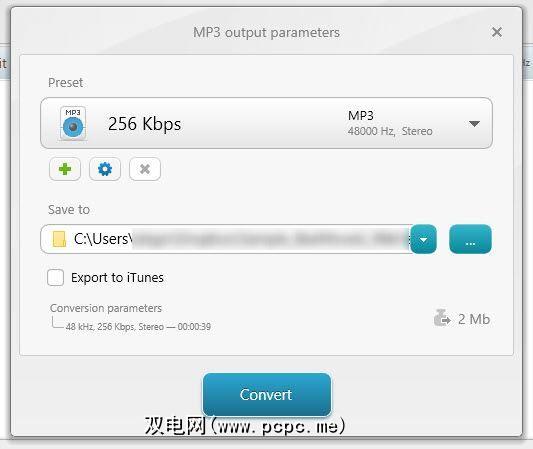
Task: Enable the Export to iTunes checkbox
Action: (55, 277)
